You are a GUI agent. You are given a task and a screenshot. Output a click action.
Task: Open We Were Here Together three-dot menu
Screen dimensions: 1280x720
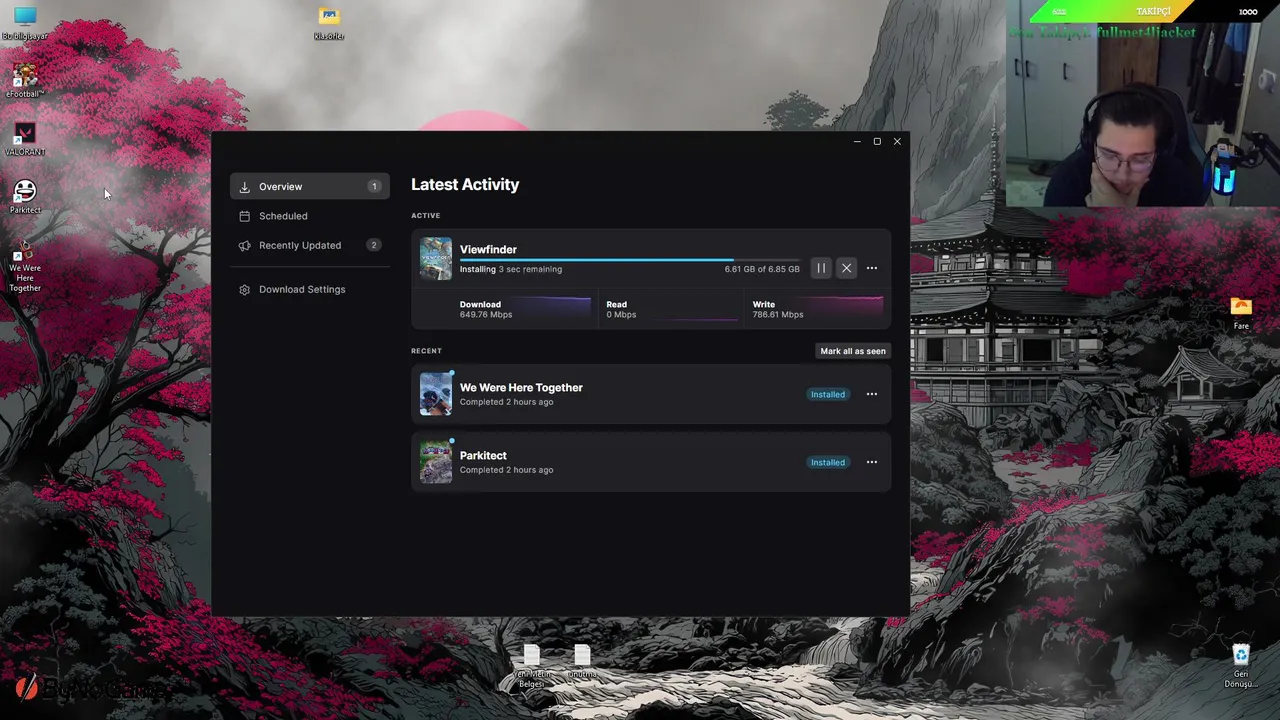click(x=872, y=394)
